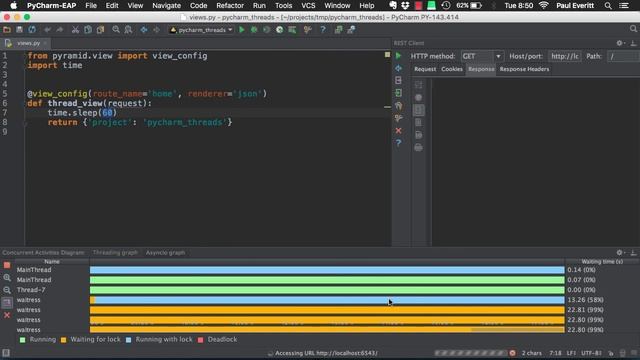Navigate forward with gray arrow icon
The width and height of the screenshot is (640, 360).
coord(156,29)
